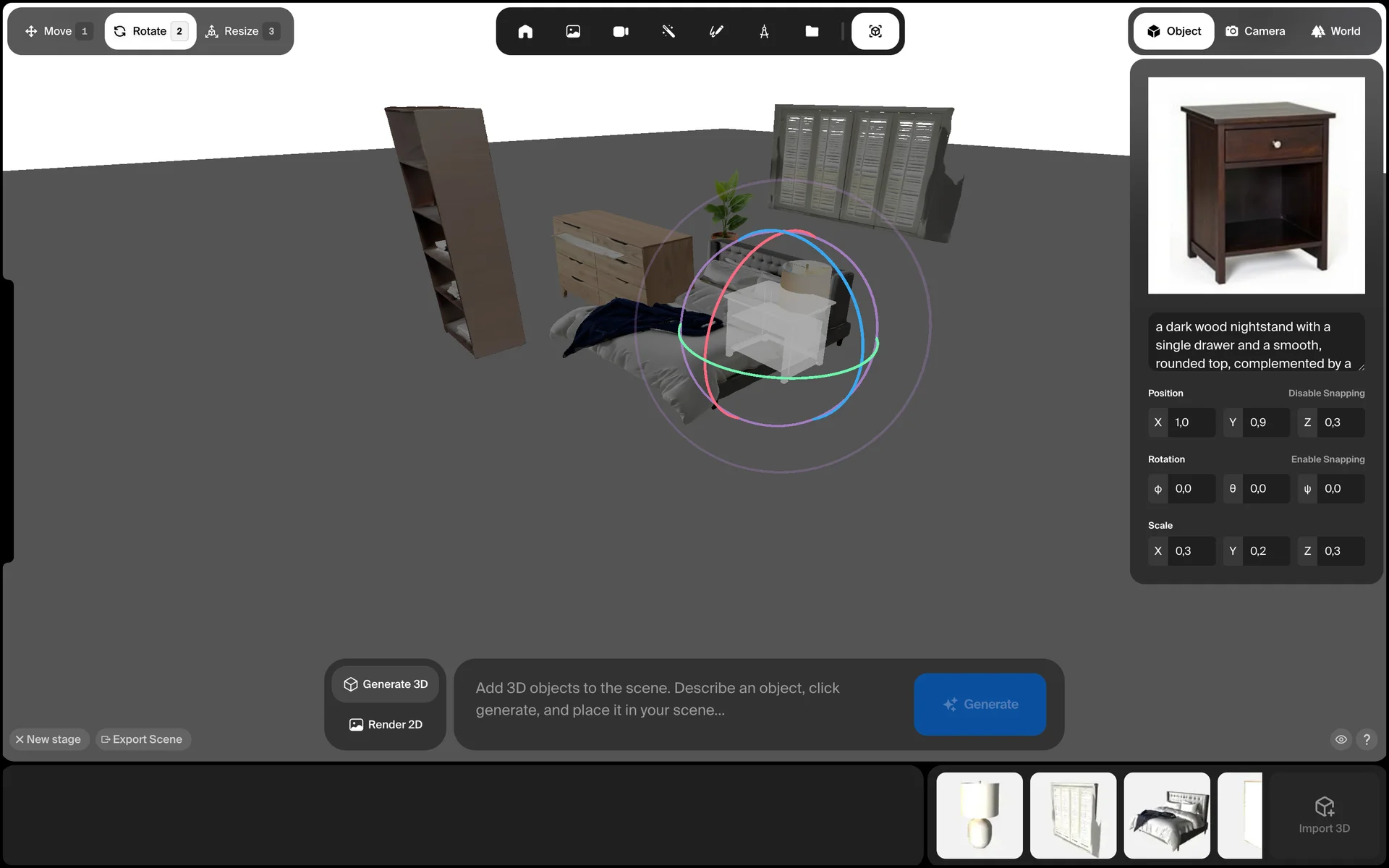Image resolution: width=1389 pixels, height=868 pixels.
Task: Click the drawing compass tool icon
Action: (x=764, y=31)
